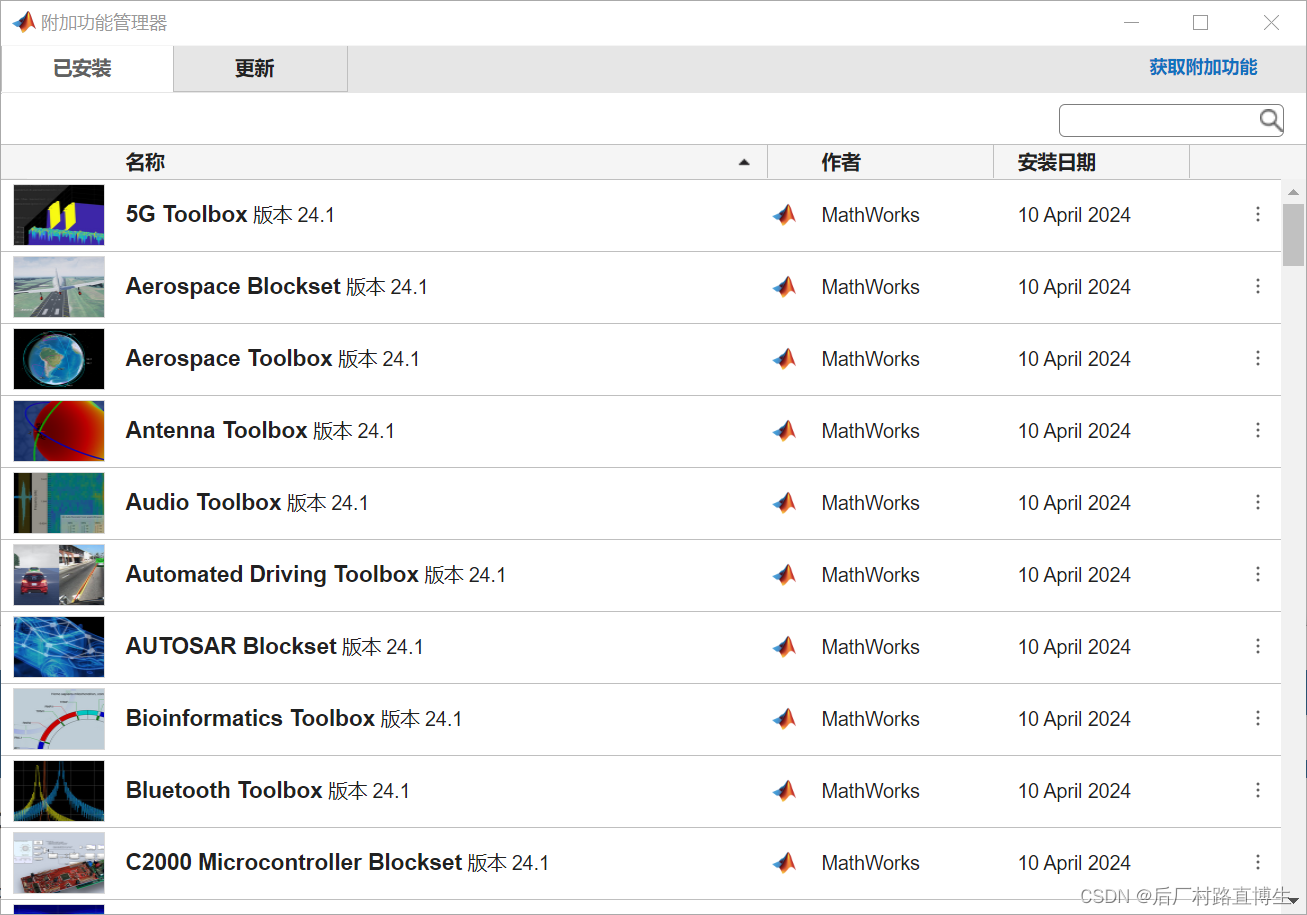Click the vertical scrollbar thumb
Screen dimensions: 1307x915
(1293, 235)
